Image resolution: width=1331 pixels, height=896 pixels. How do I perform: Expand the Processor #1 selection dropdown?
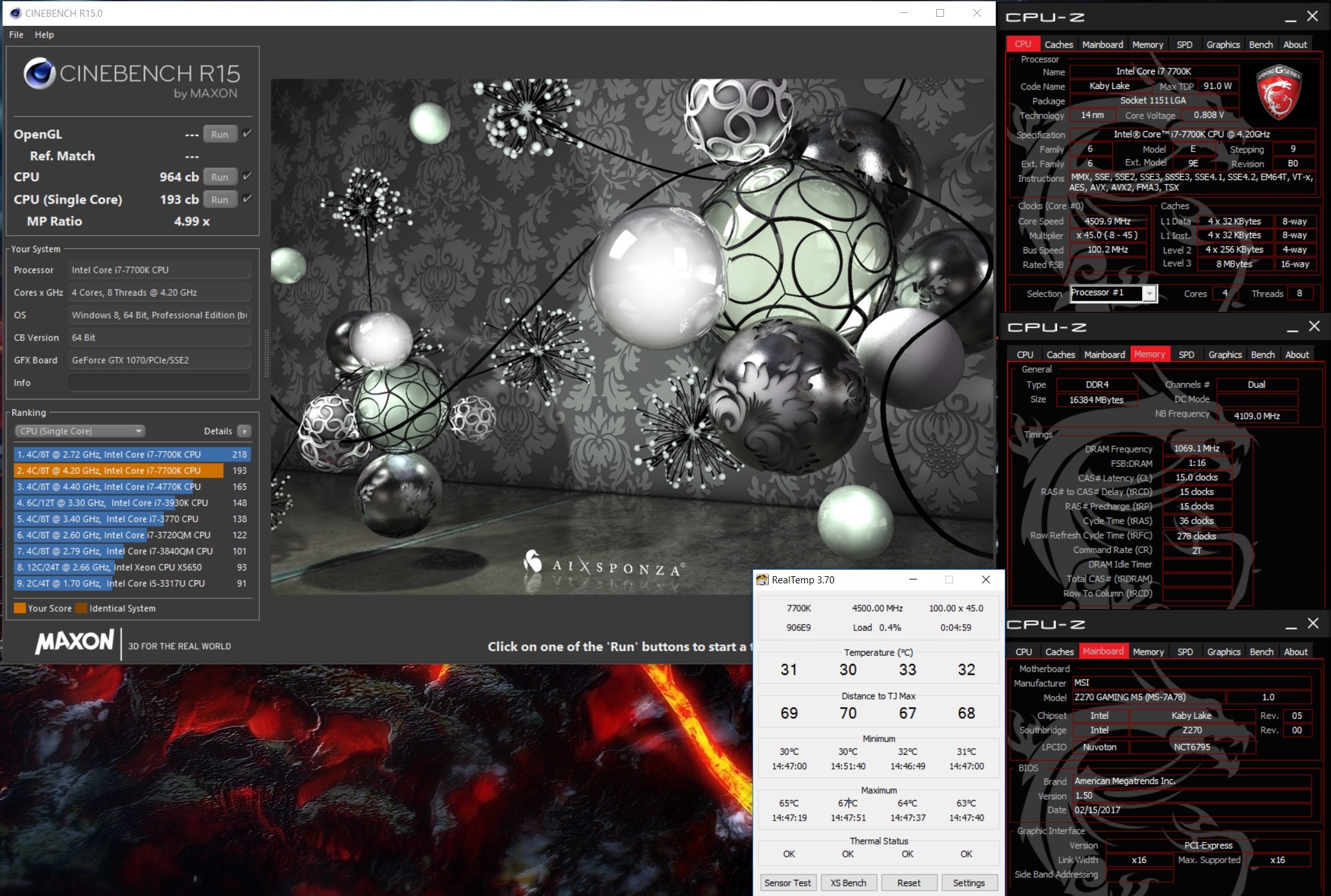[x=1149, y=293]
